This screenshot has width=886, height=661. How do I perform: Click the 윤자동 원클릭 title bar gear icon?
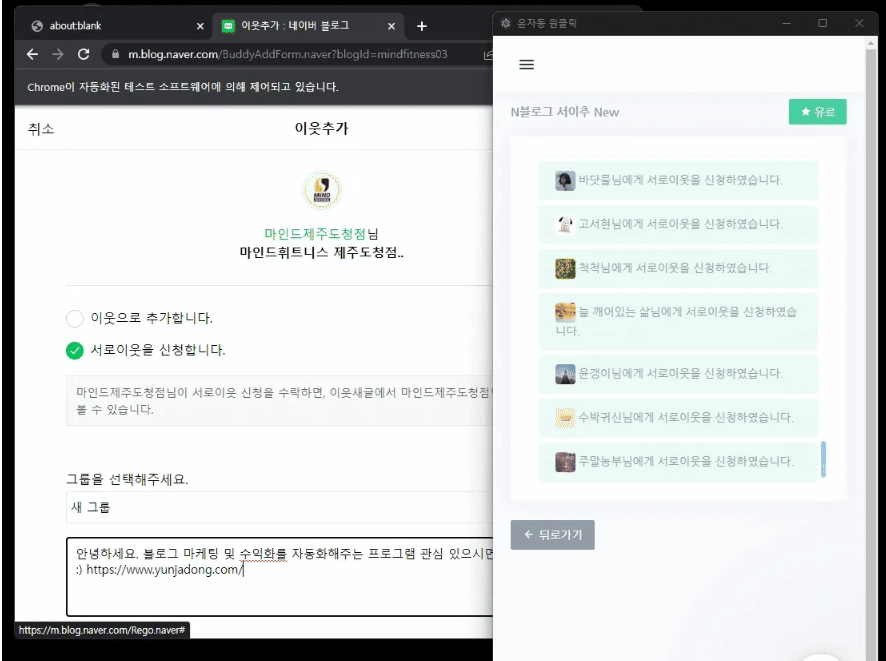pyautogui.click(x=506, y=23)
